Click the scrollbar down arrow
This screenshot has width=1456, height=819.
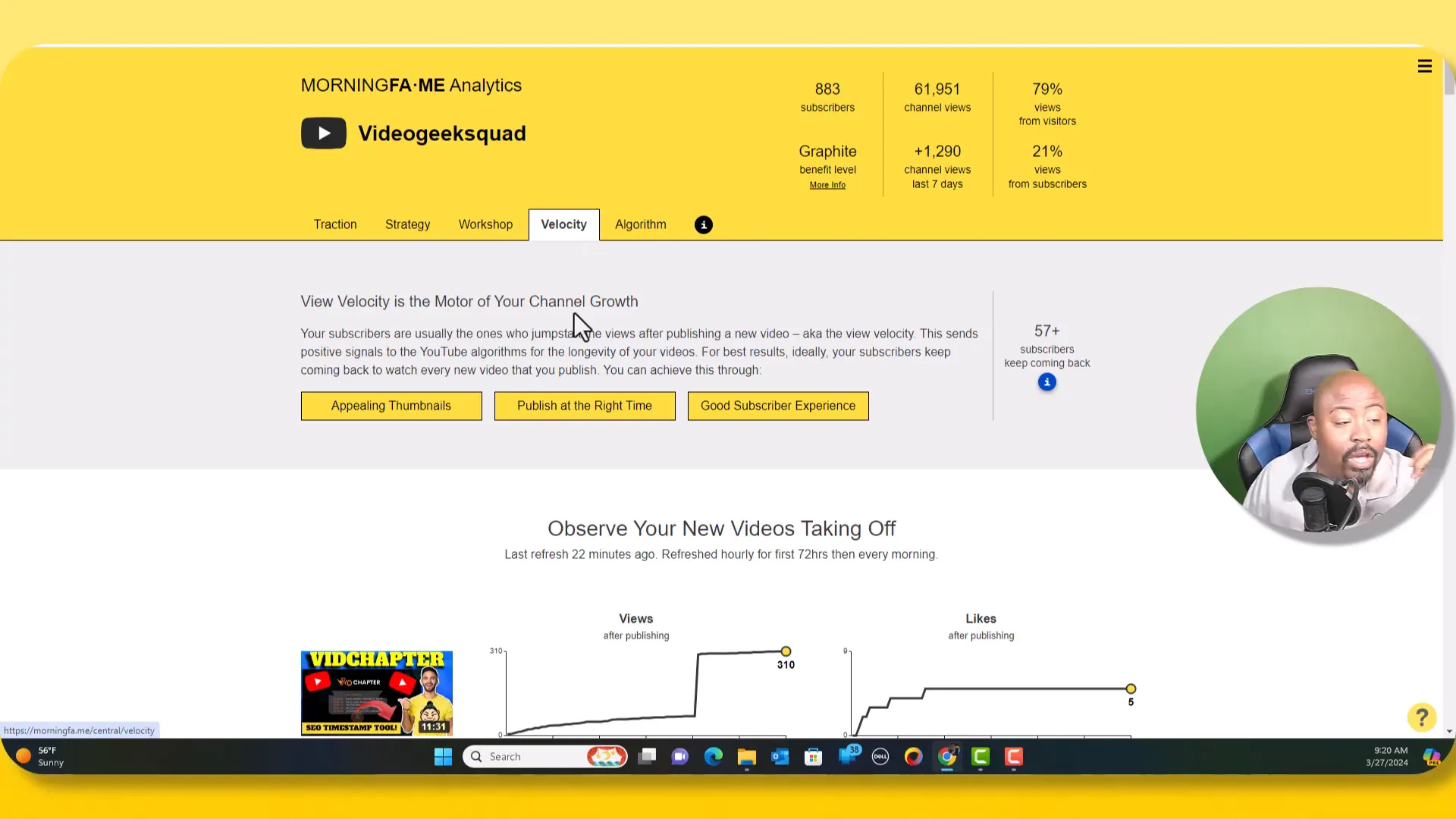(x=1449, y=732)
